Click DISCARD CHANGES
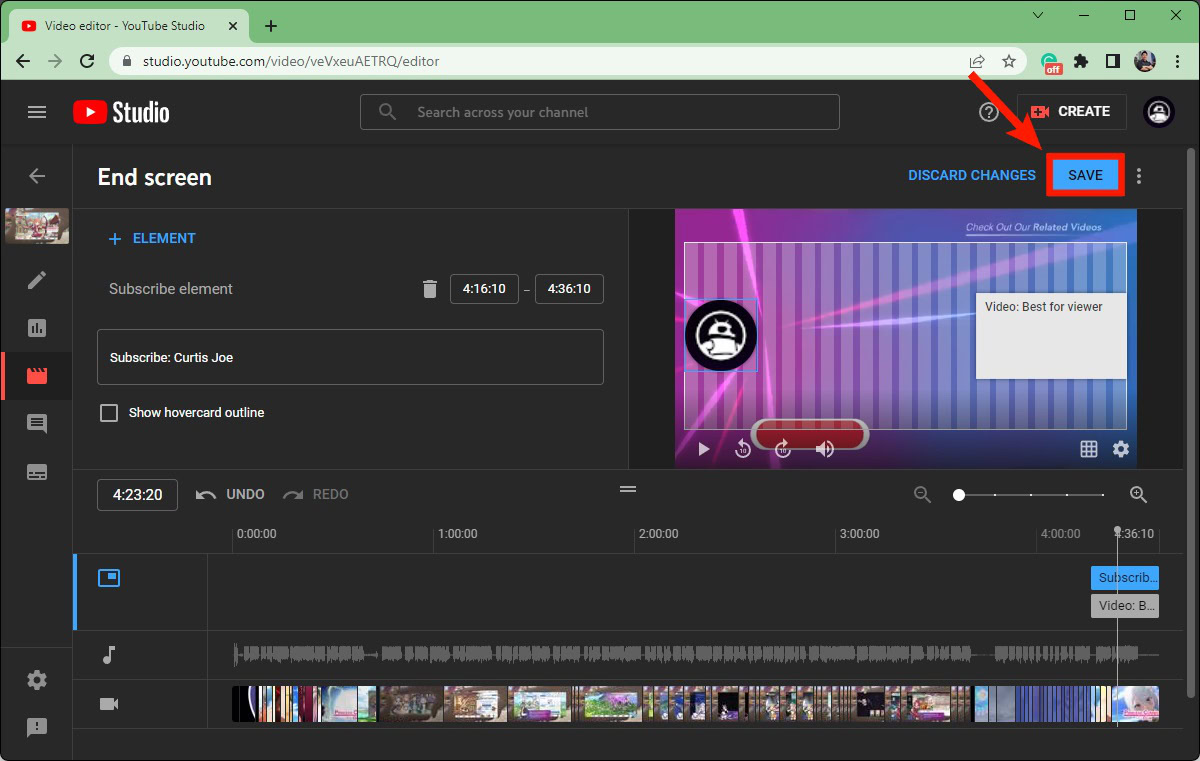1200x761 pixels. click(x=971, y=175)
